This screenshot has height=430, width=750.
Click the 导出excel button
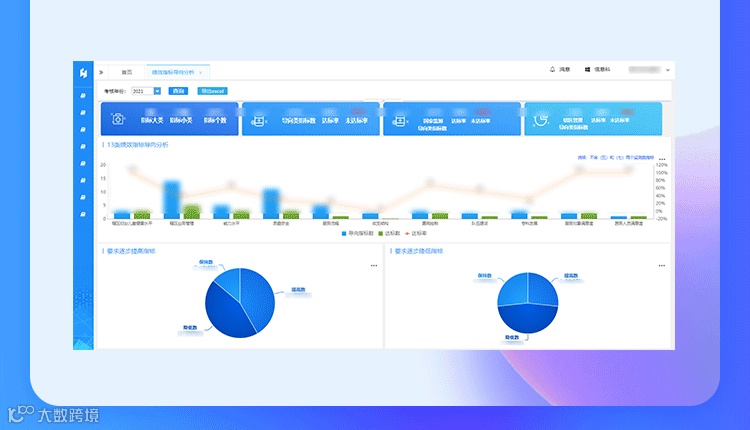point(212,91)
